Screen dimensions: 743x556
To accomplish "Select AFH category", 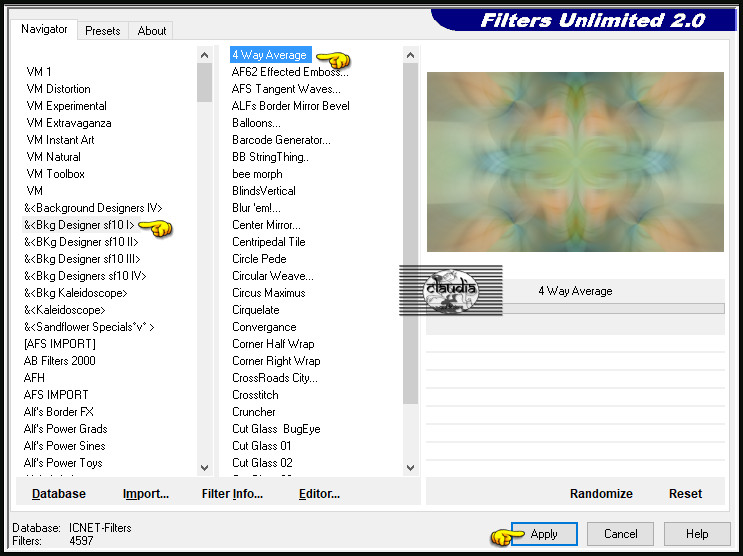I will click(x=34, y=378).
